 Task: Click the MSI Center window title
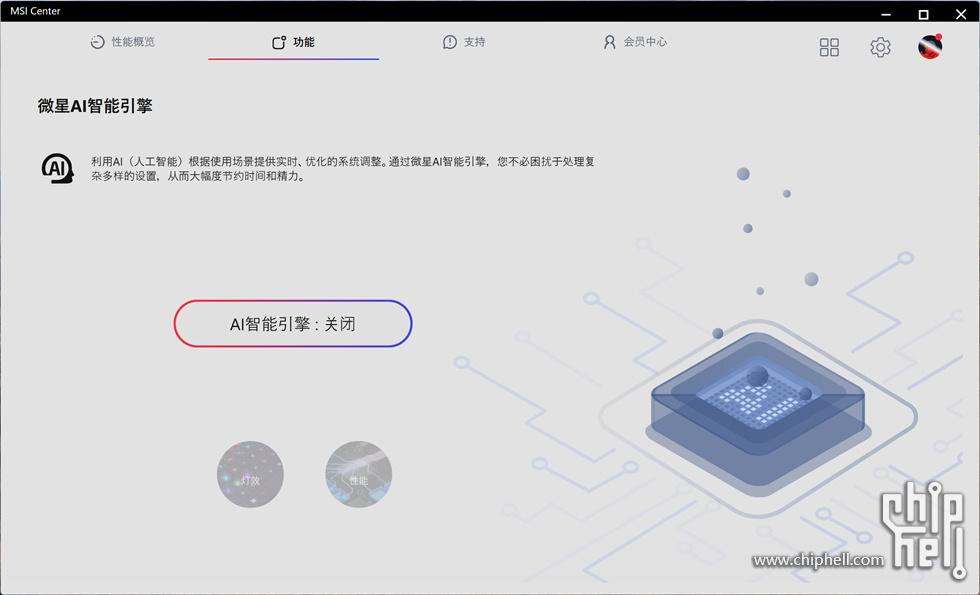pos(36,11)
